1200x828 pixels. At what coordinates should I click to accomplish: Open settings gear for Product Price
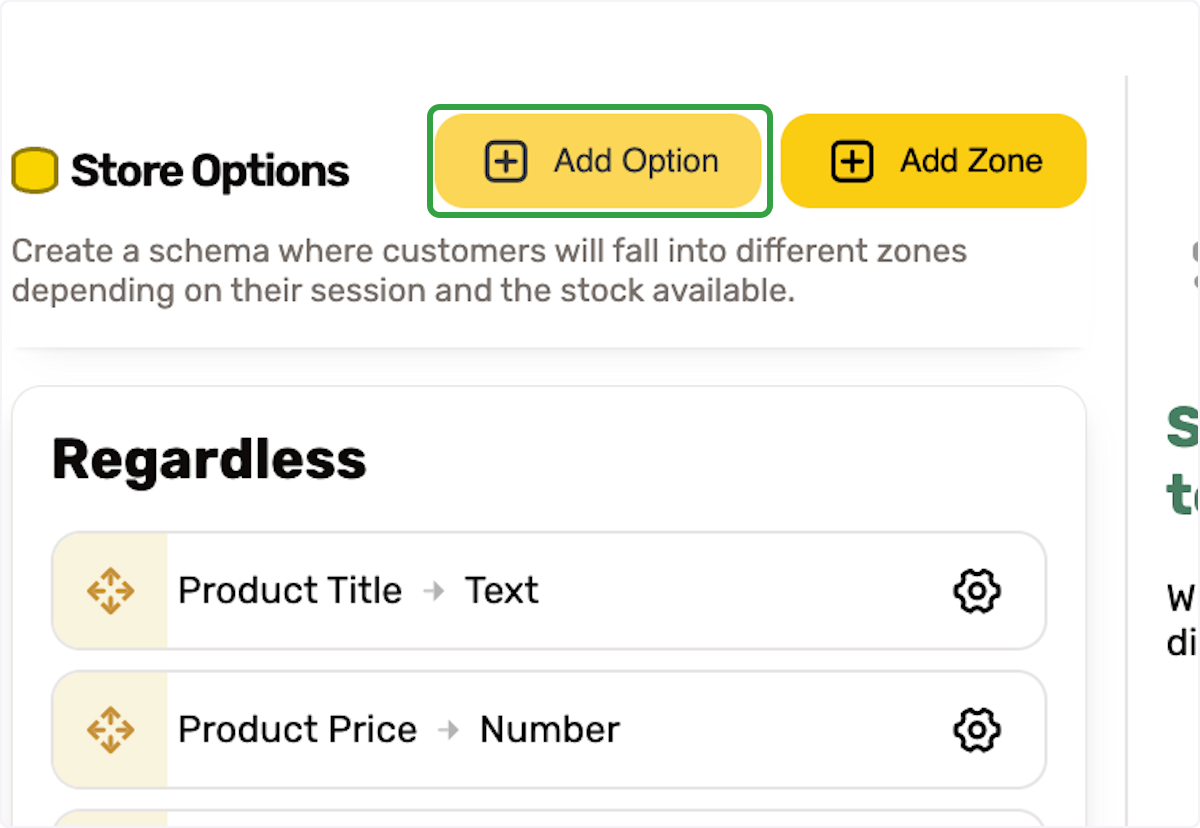point(976,730)
